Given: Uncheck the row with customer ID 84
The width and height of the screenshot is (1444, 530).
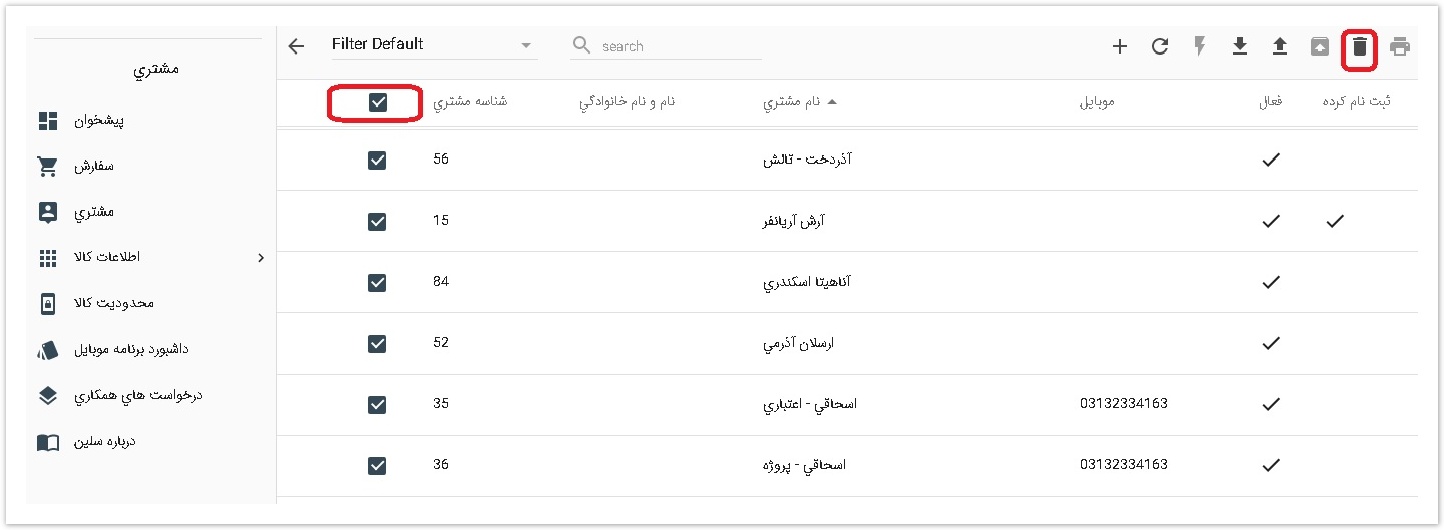Looking at the screenshot, I should 377,282.
